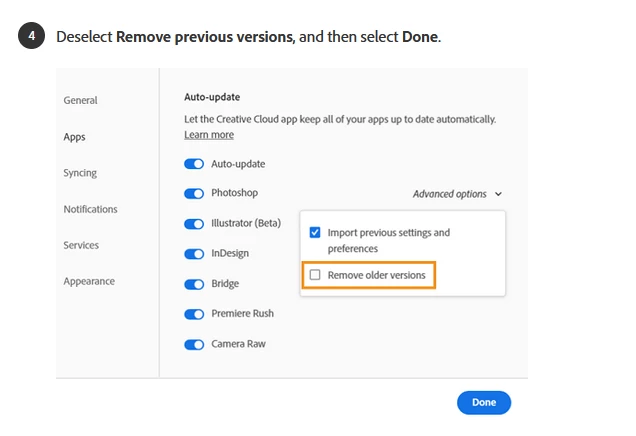Click the step 4 number badge

(x=31, y=36)
